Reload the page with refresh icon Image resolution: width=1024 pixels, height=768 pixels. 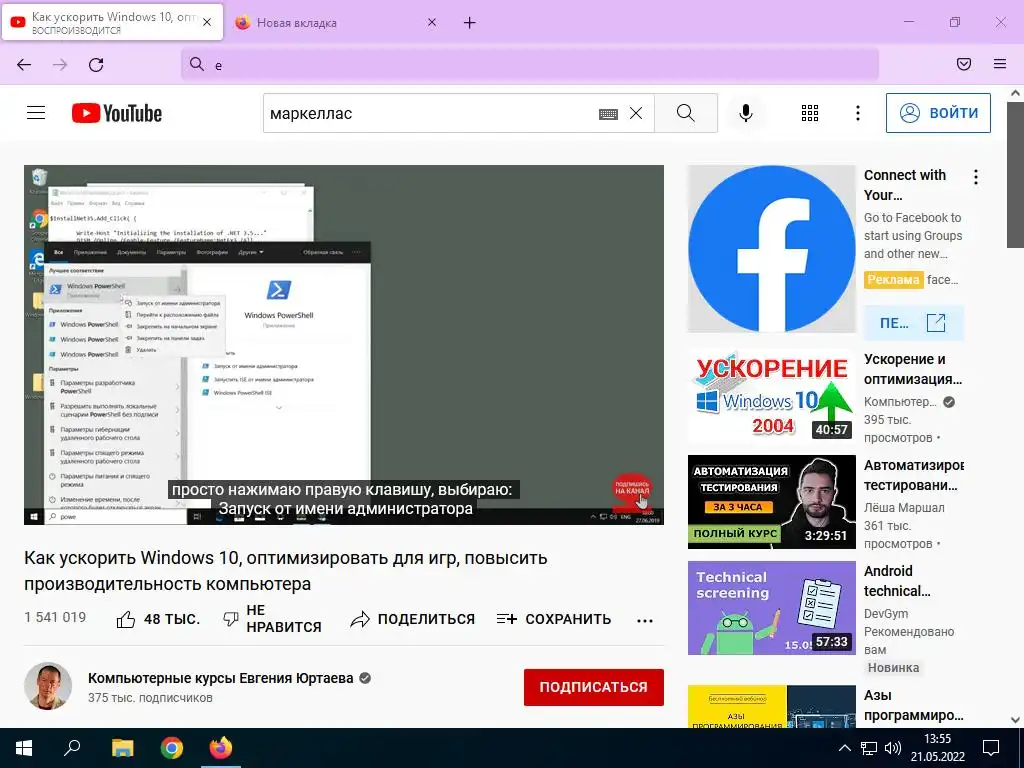pyautogui.click(x=96, y=65)
